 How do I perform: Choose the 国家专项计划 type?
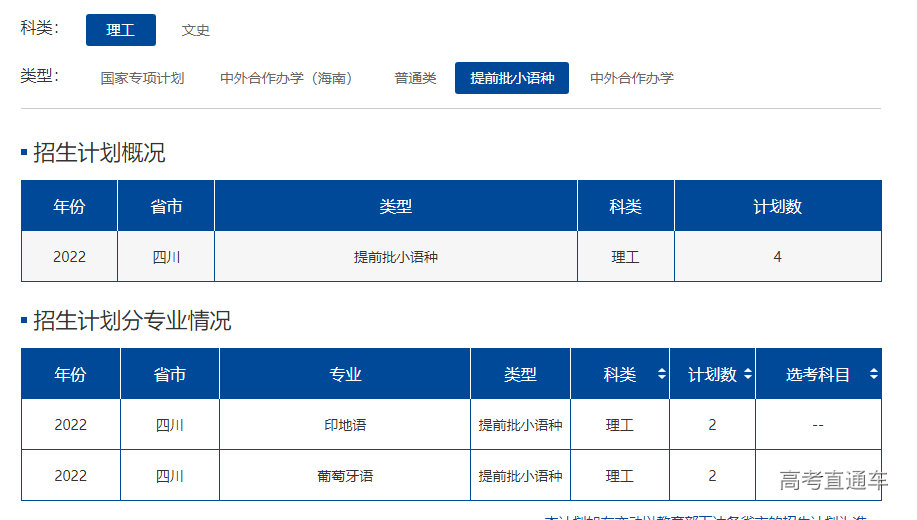click(142, 78)
